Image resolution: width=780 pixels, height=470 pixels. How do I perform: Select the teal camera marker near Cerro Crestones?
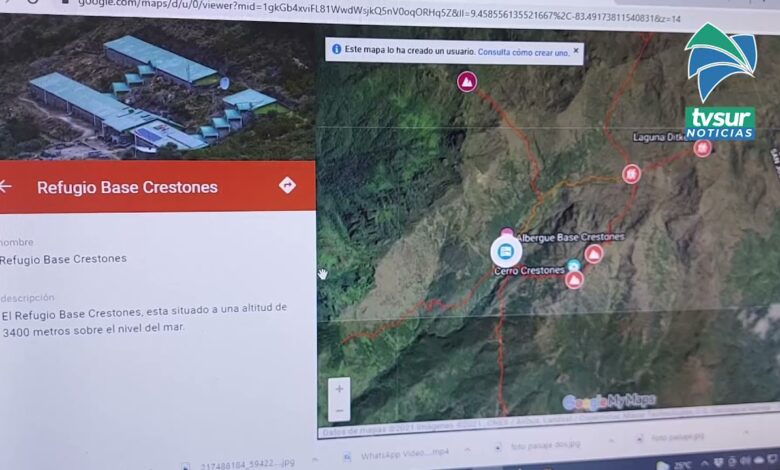pos(574,265)
